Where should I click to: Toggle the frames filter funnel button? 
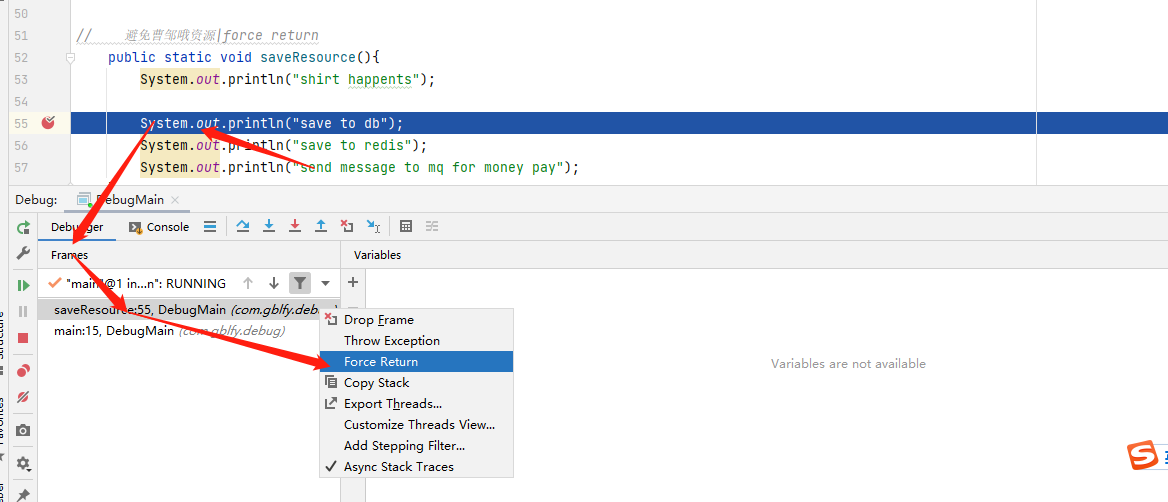tap(299, 283)
